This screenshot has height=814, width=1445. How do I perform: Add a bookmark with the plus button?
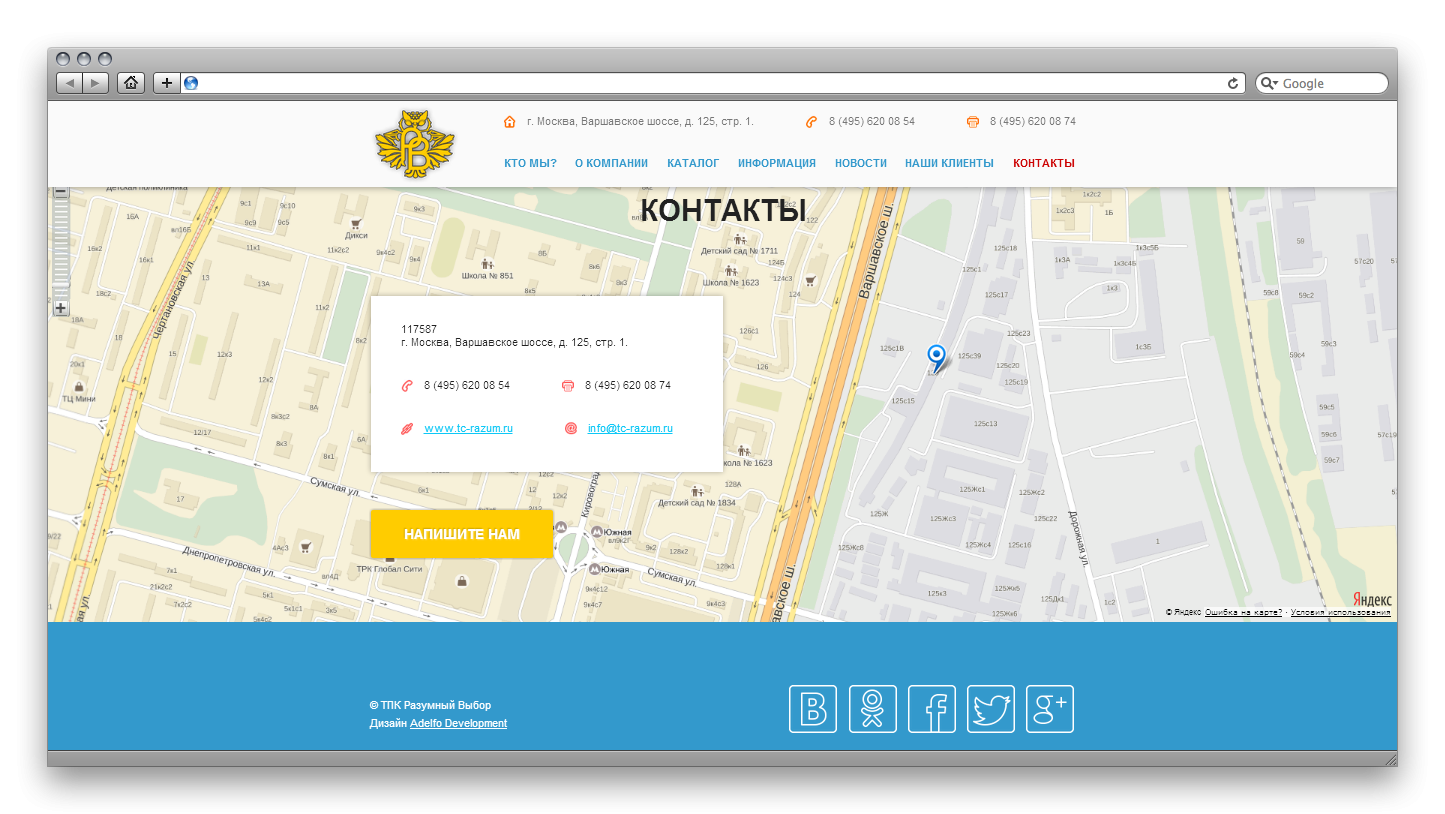166,83
